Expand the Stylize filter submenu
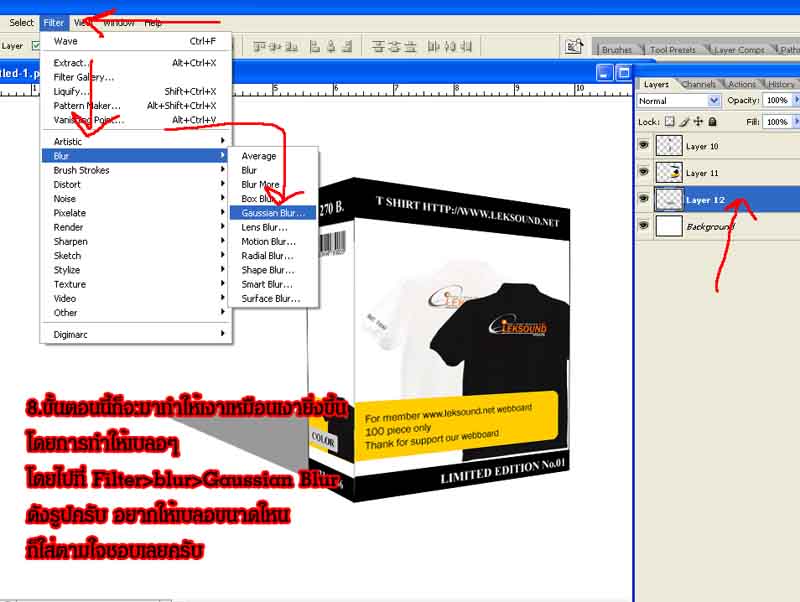 click(x=136, y=270)
